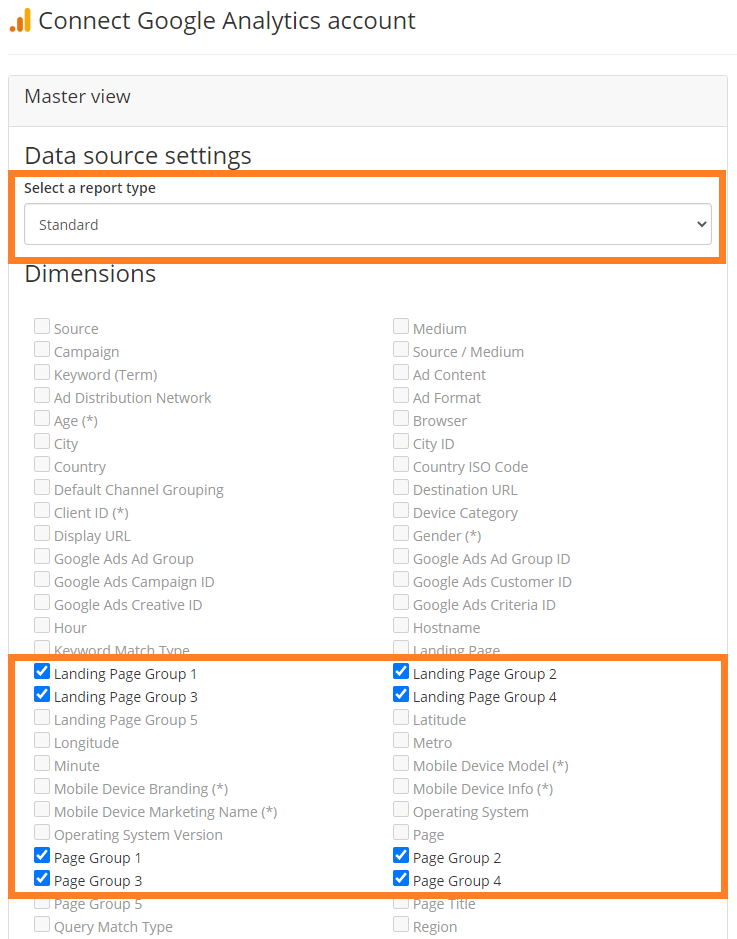Click the Master view panel header
737x939 pixels.
point(368,101)
